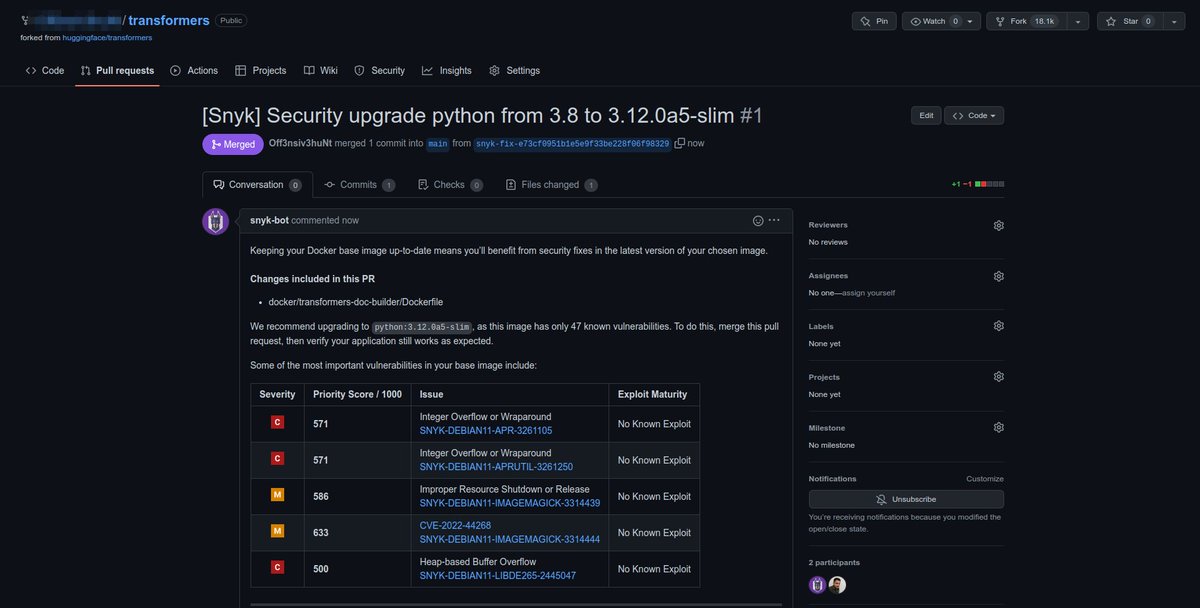This screenshot has width=1200, height=608.
Task: Open the Projects repository tab
Action: click(261, 71)
